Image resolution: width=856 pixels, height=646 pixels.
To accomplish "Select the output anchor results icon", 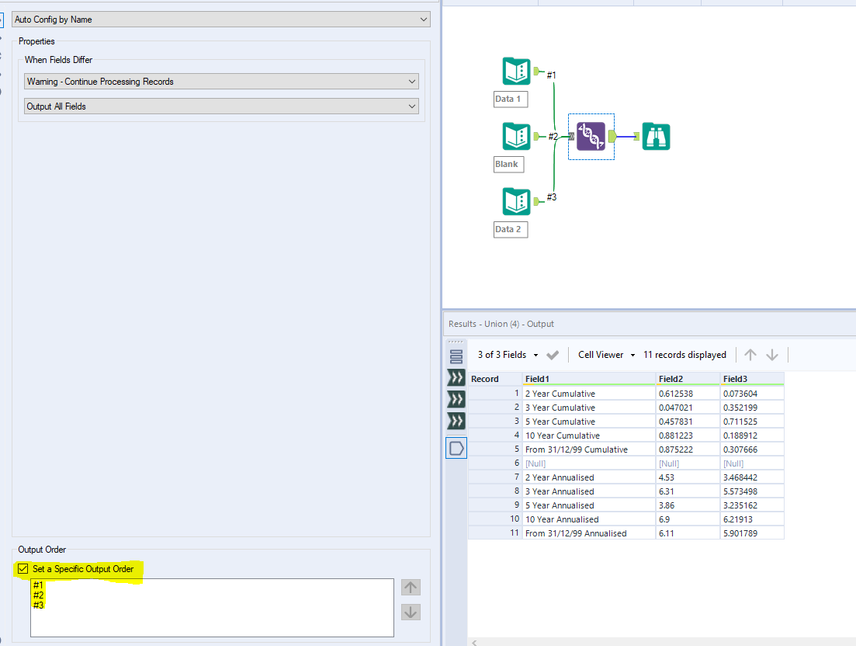I will (456, 448).
